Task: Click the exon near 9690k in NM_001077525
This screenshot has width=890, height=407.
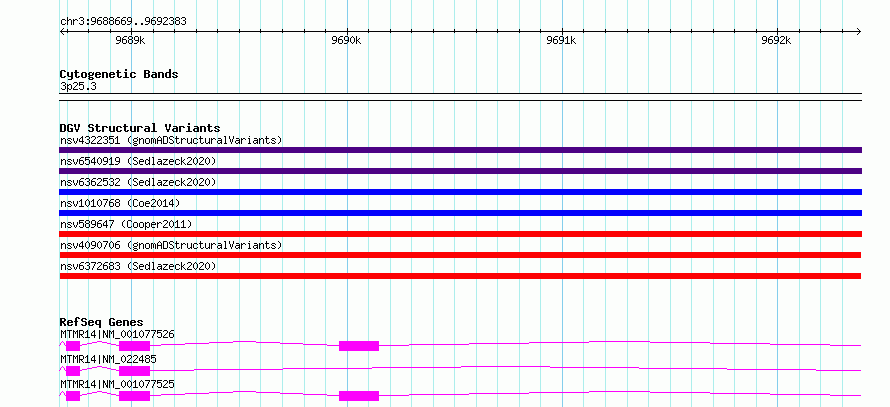Action: pyautogui.click(x=359, y=396)
